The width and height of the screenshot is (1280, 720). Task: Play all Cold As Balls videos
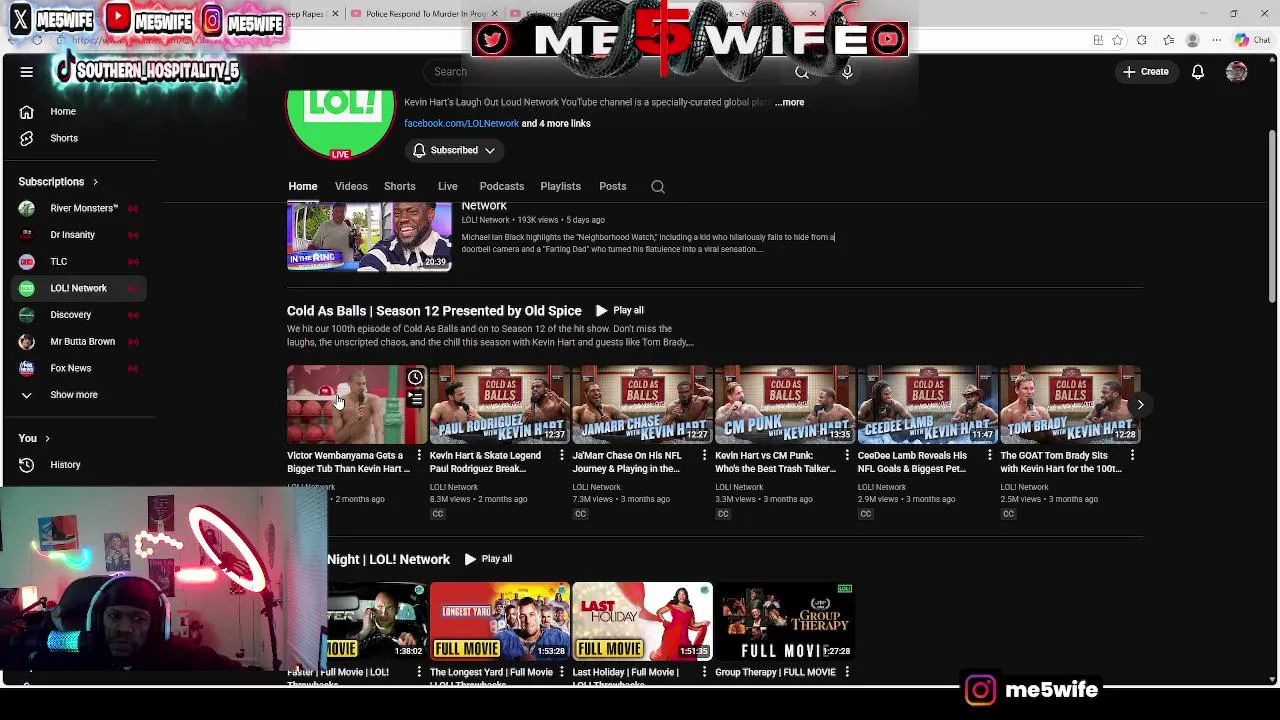coord(620,311)
